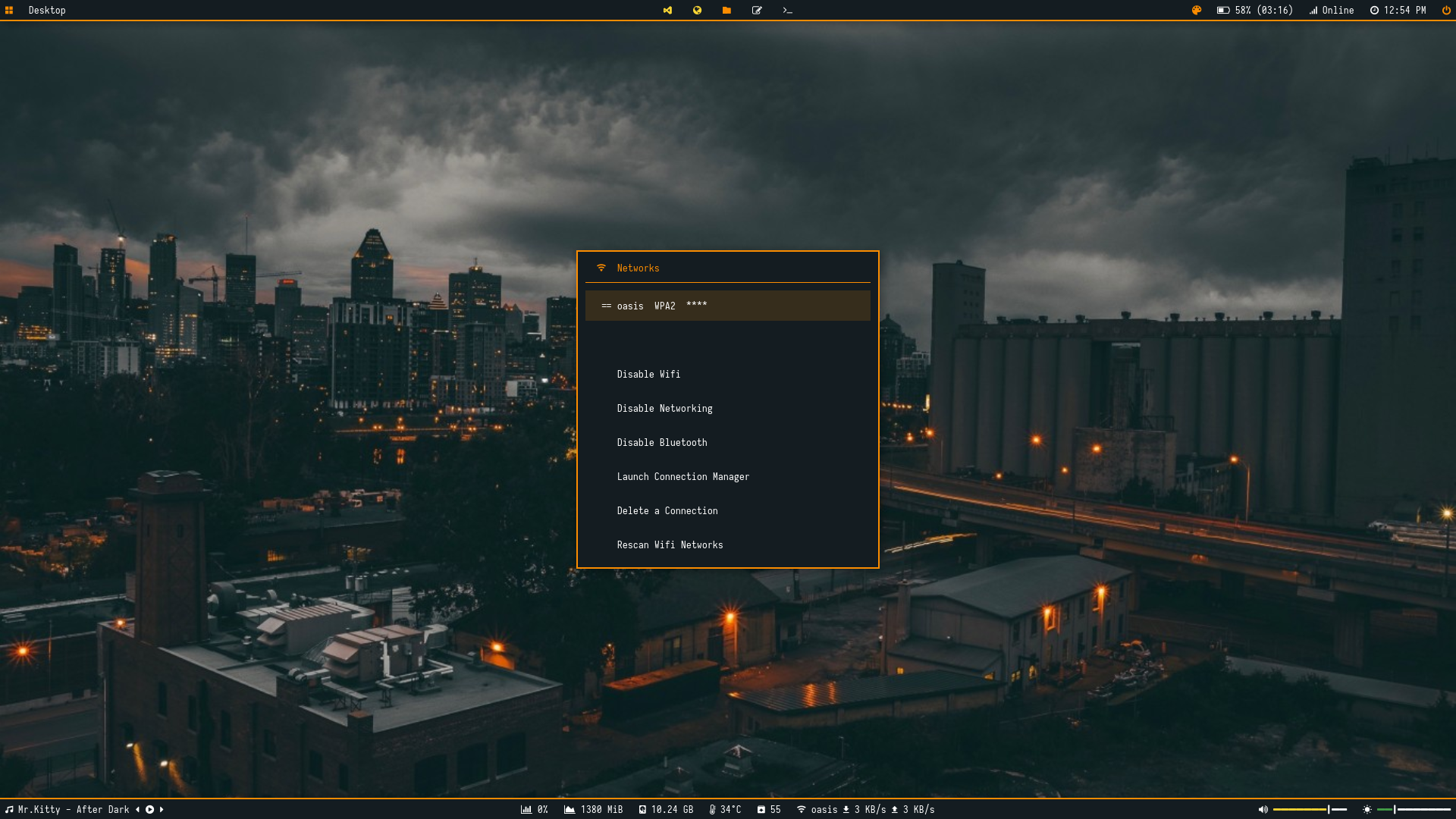
Task: Rescan Wifi Networks
Action: (x=670, y=545)
